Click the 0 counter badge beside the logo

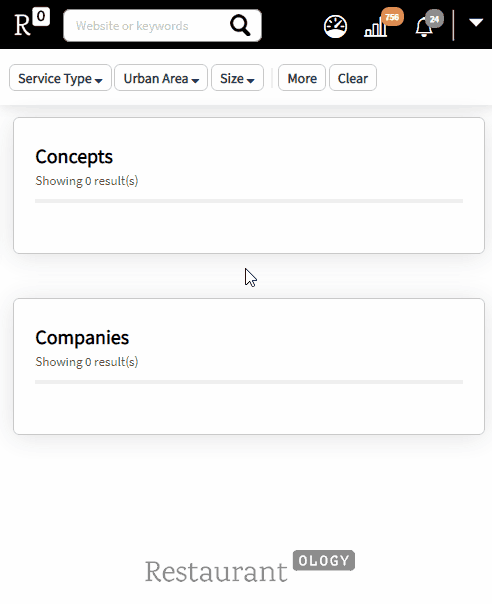coord(41,17)
